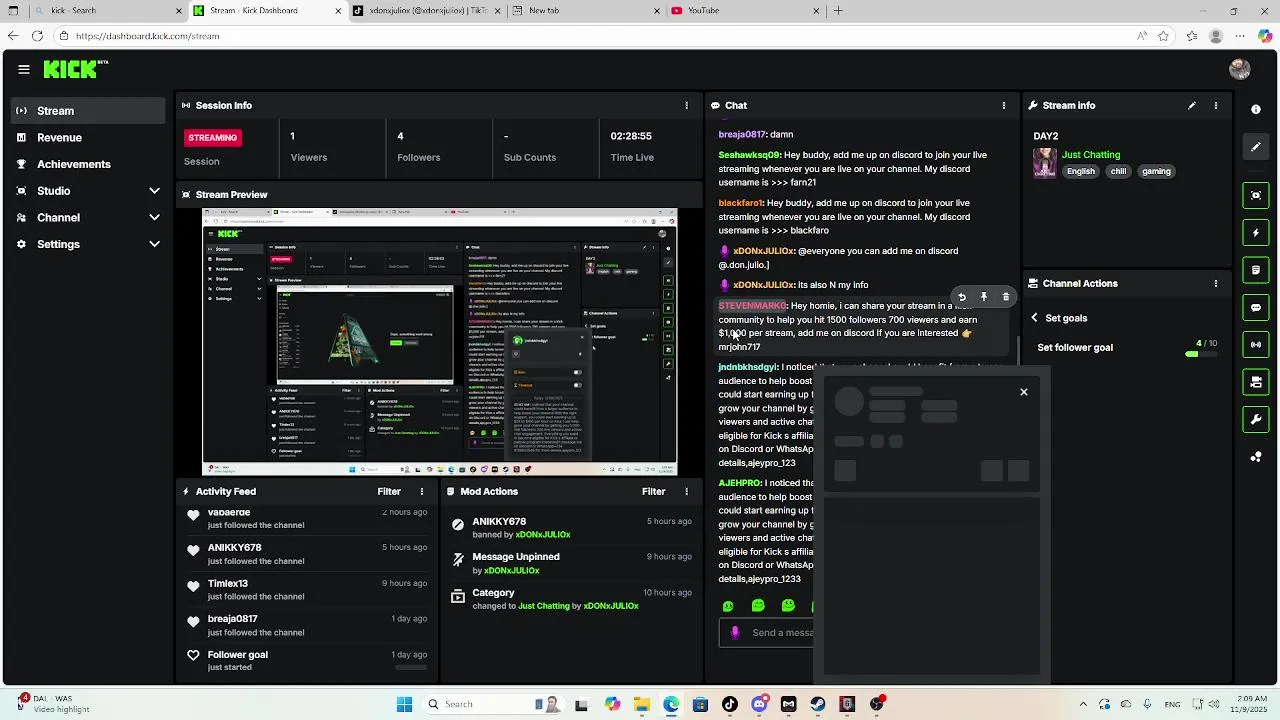Reload the page with browser refresh button
The height and width of the screenshot is (720, 1280).
tap(37, 36)
